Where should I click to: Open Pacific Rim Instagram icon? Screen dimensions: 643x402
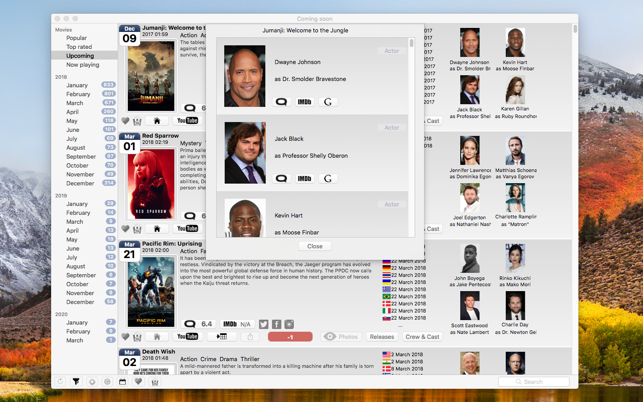pyautogui.click(x=289, y=324)
